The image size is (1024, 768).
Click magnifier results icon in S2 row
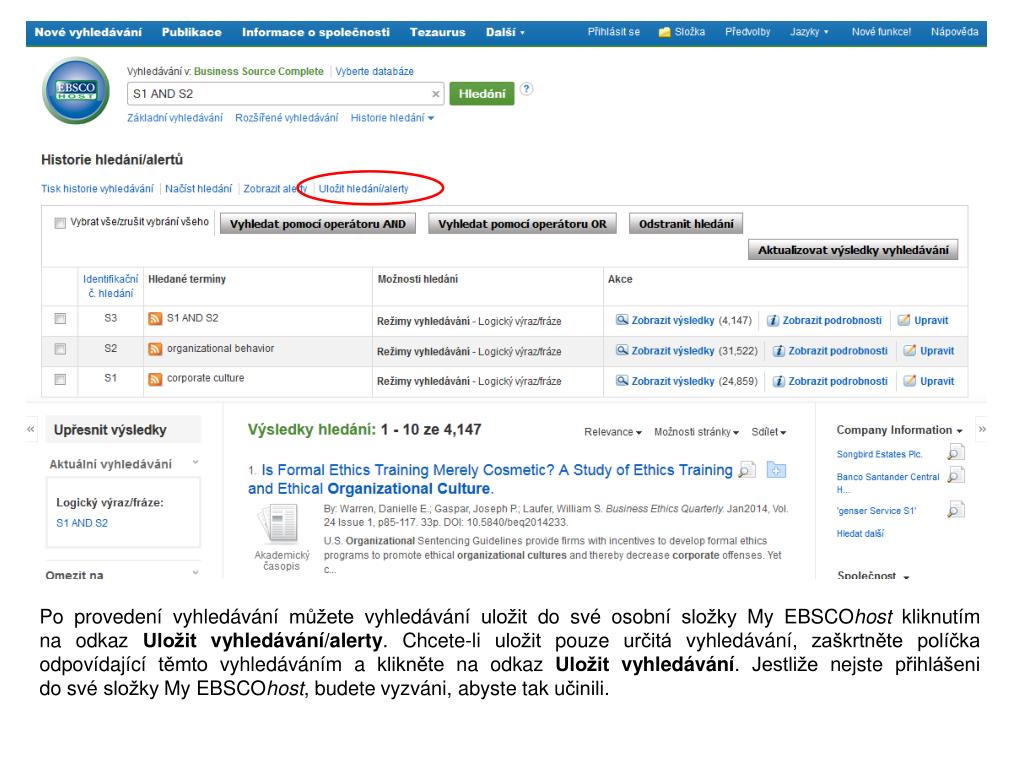[622, 350]
